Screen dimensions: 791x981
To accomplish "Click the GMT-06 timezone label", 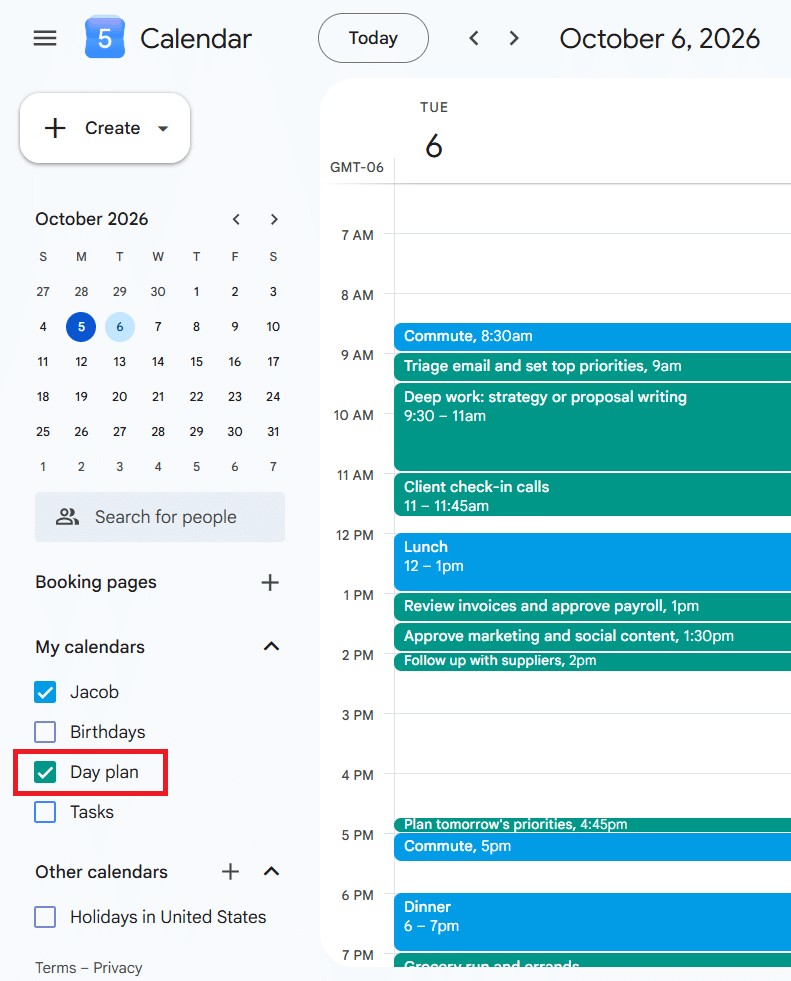I will click(357, 168).
